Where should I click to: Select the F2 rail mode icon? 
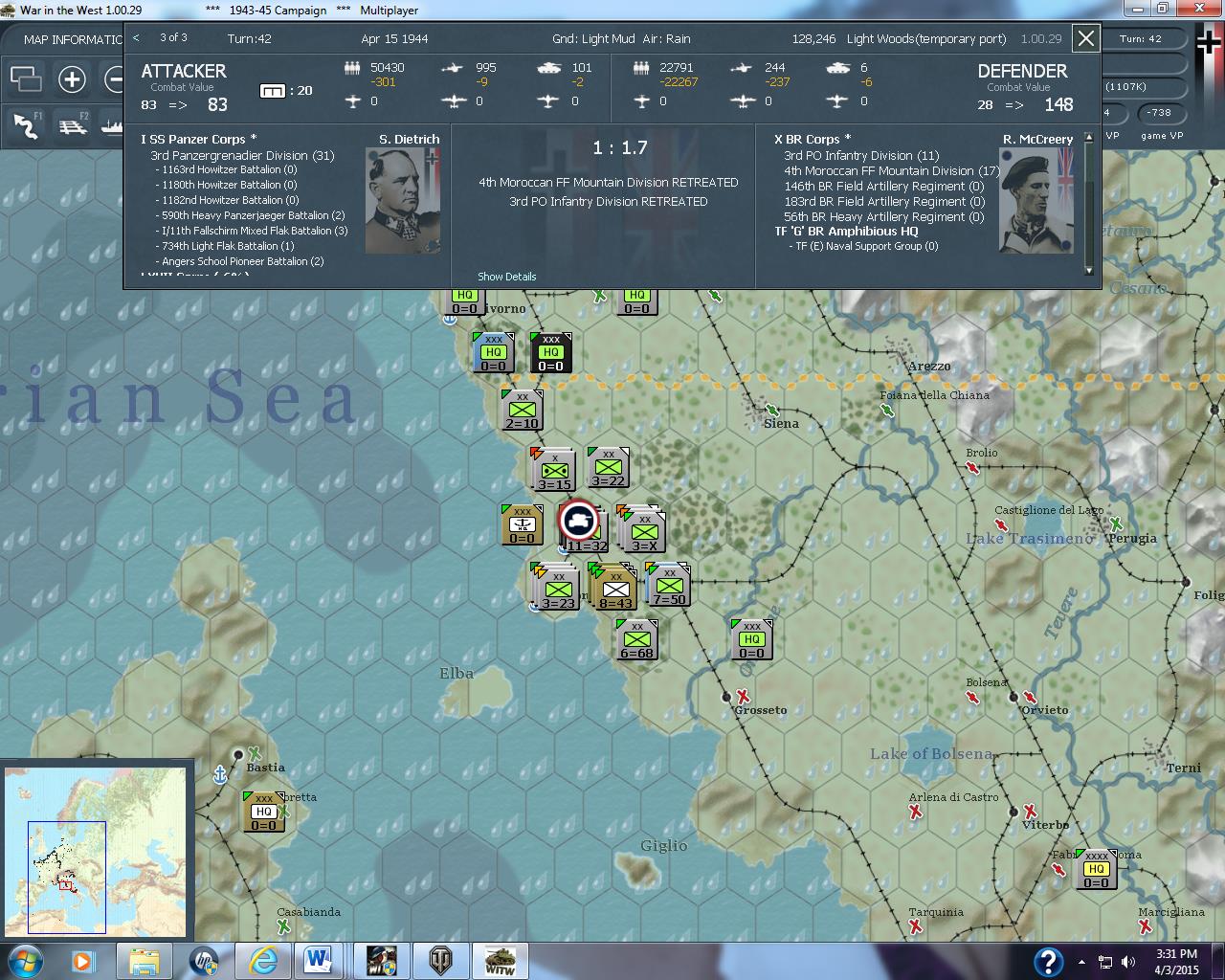pyautogui.click(x=73, y=125)
